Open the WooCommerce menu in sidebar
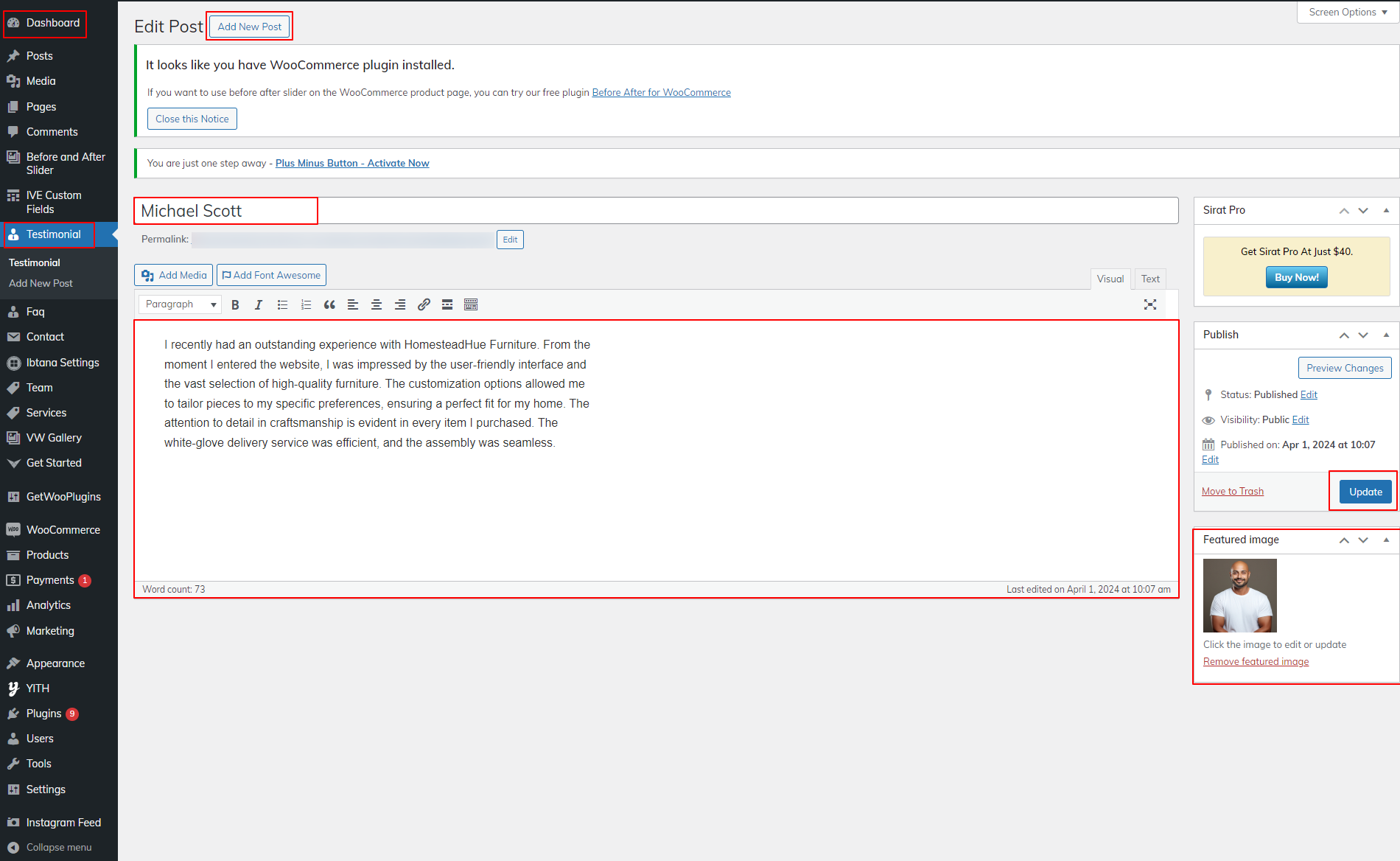The image size is (1400, 861). pyautogui.click(x=63, y=530)
